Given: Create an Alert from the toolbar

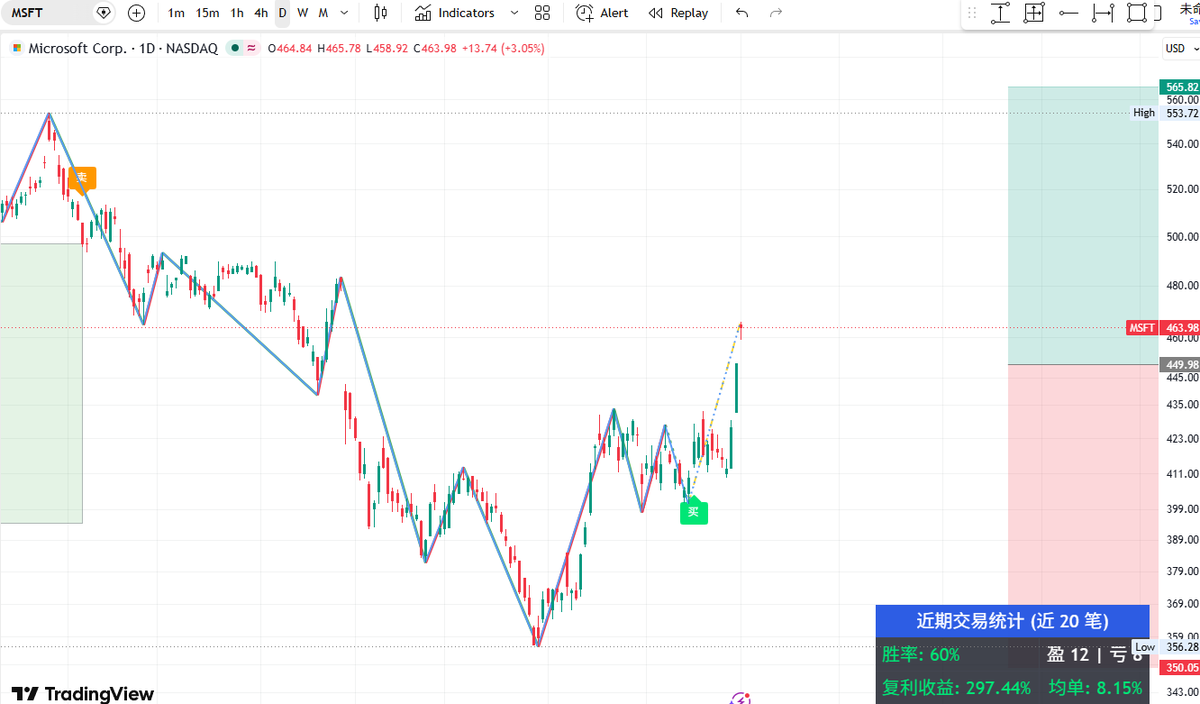Looking at the screenshot, I should coord(602,13).
